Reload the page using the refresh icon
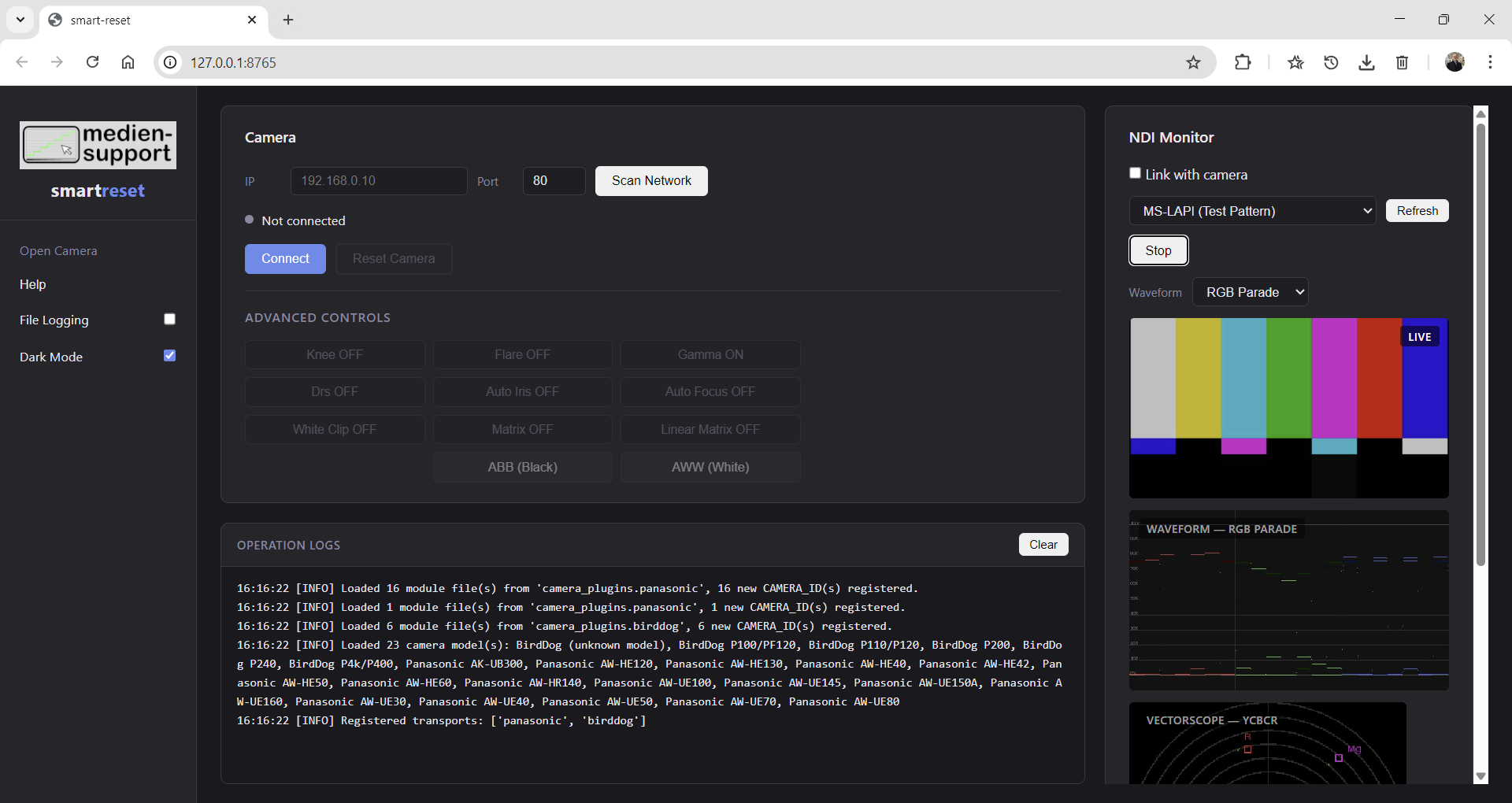The image size is (1512, 803). pyautogui.click(x=92, y=62)
